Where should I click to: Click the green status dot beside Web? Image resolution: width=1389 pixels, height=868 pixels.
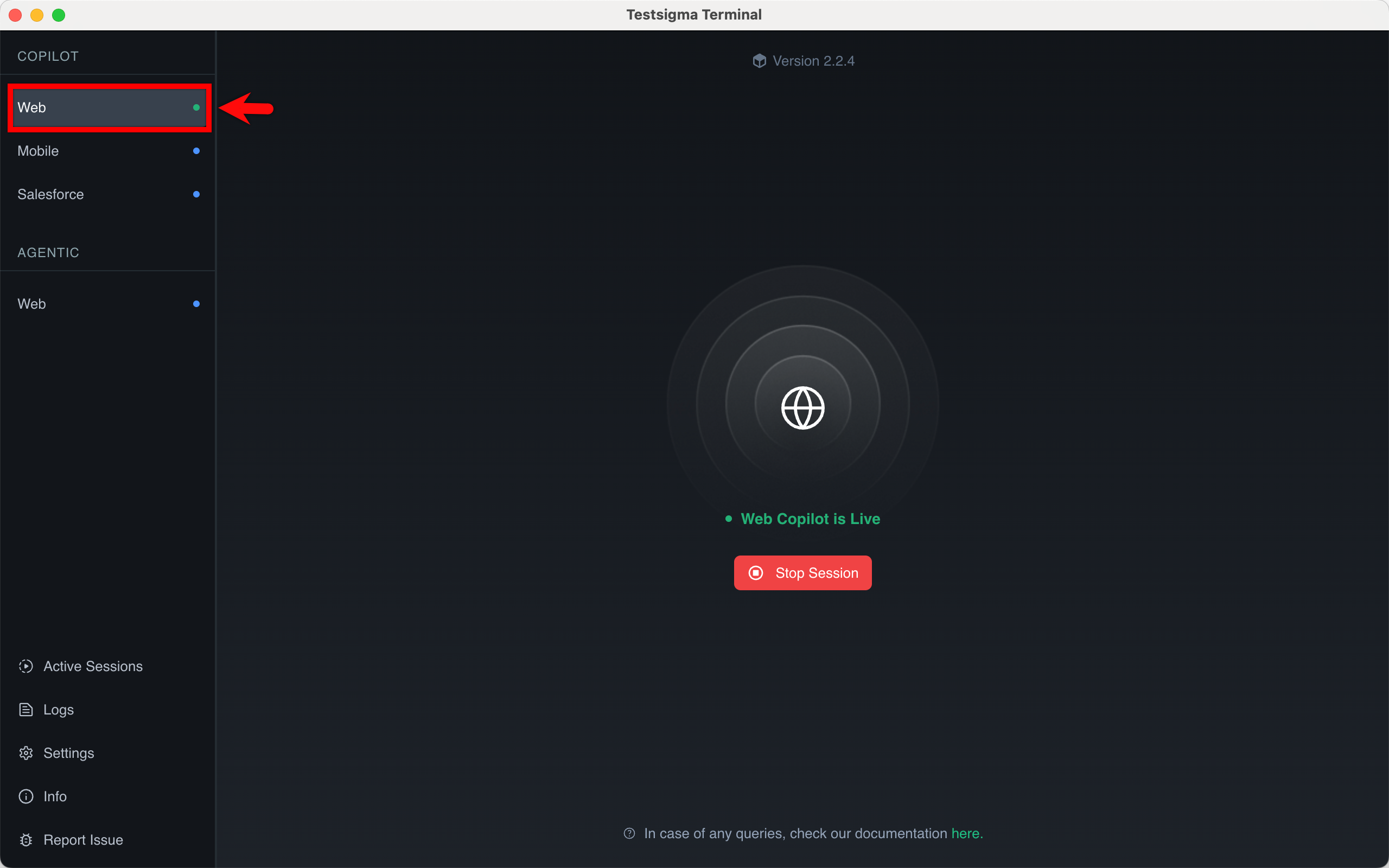coord(196,107)
